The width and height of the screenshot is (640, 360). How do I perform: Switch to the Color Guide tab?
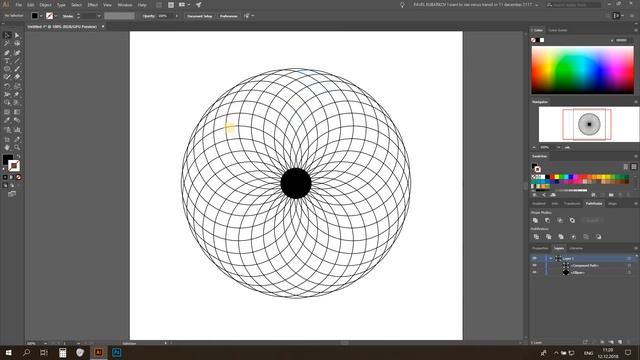(558, 30)
